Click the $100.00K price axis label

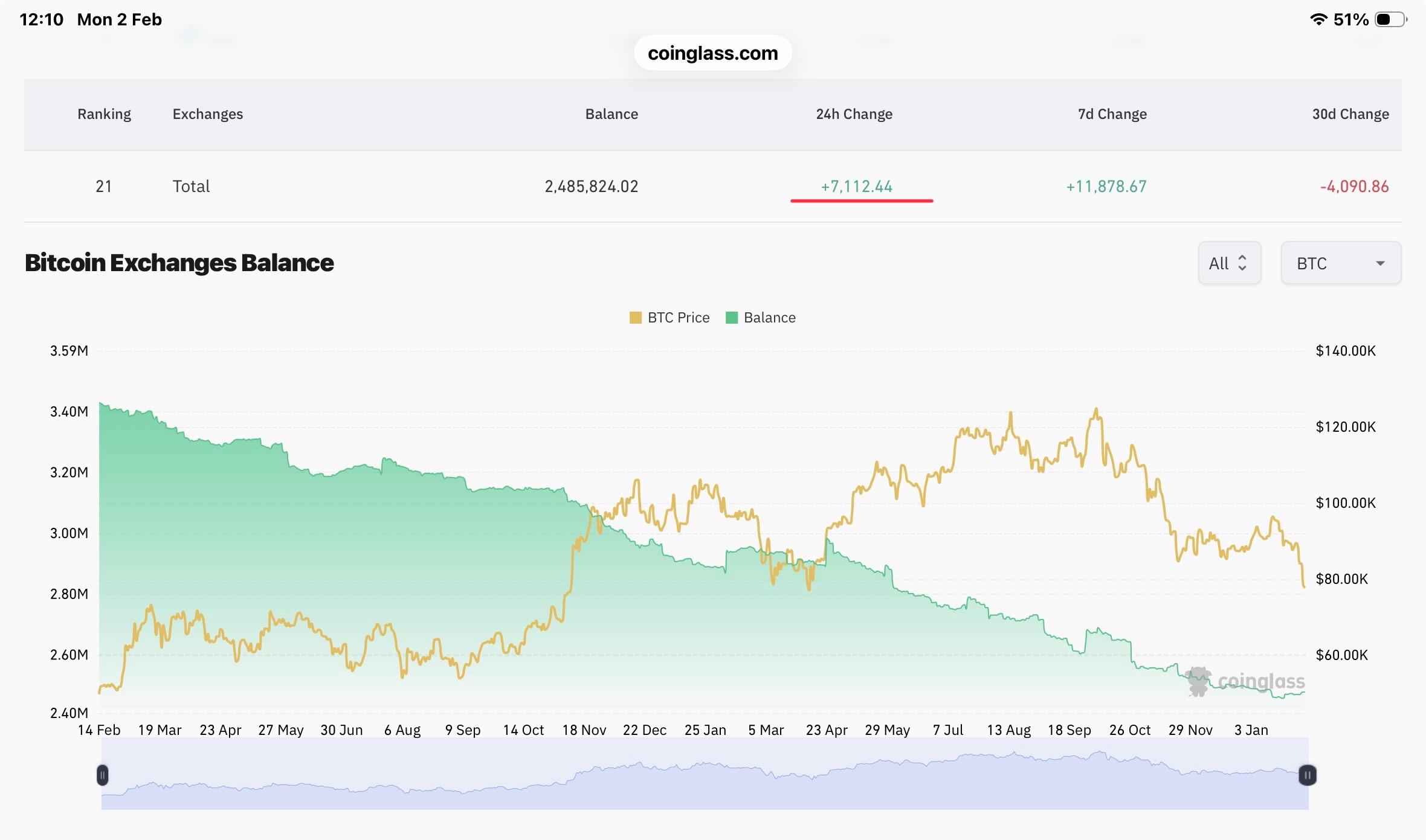point(1346,503)
